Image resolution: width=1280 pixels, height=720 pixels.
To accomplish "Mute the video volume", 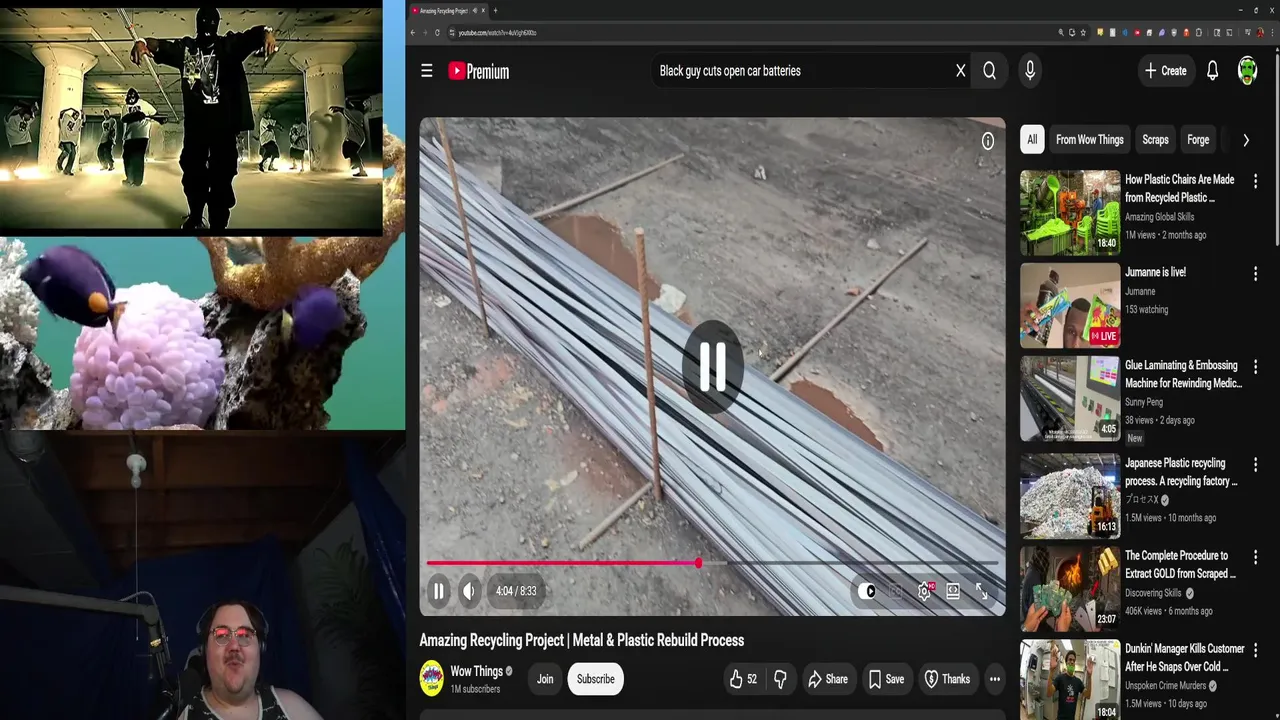I will pos(469,591).
